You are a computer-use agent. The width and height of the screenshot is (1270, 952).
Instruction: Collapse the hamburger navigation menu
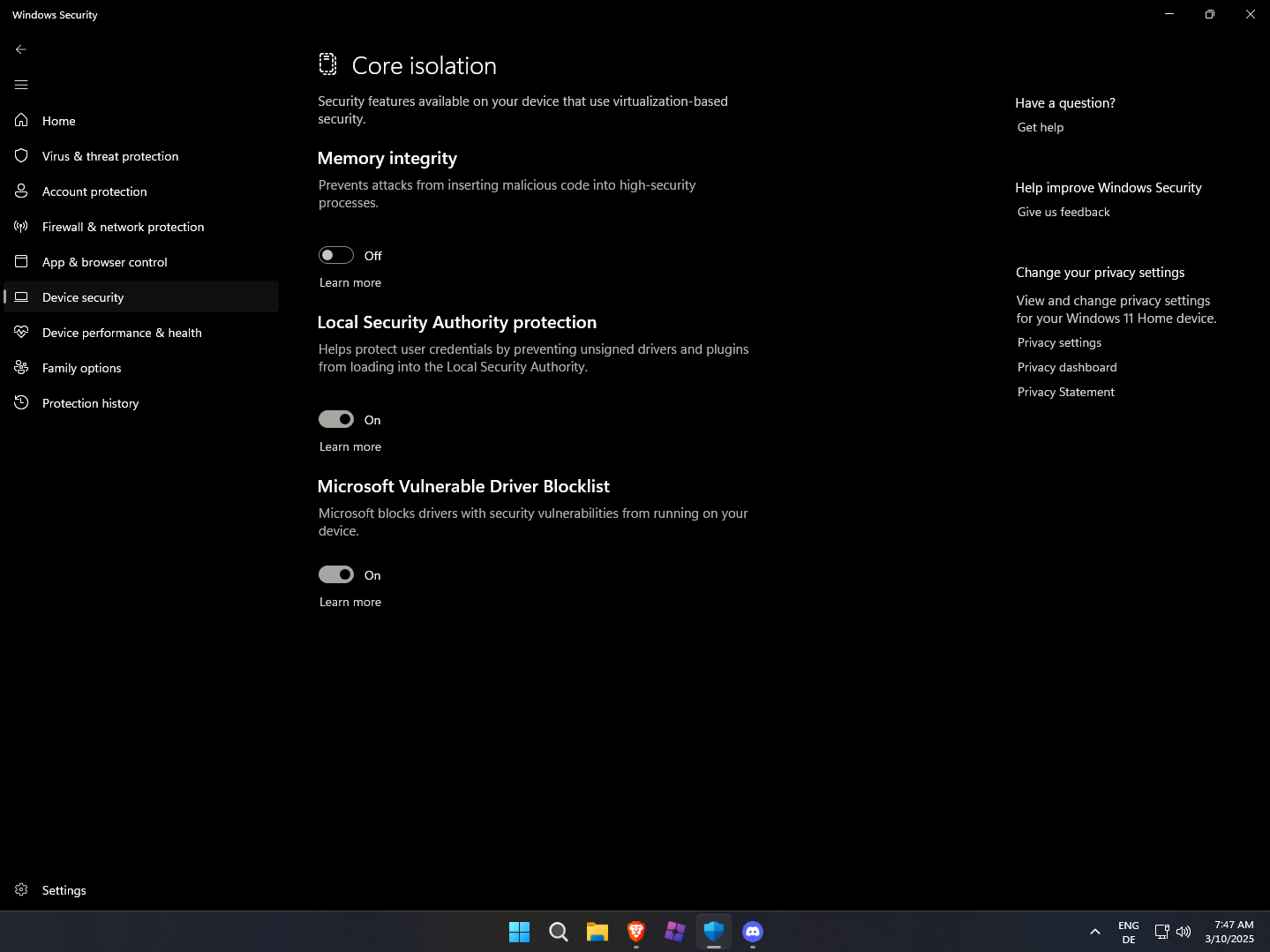pos(21,85)
